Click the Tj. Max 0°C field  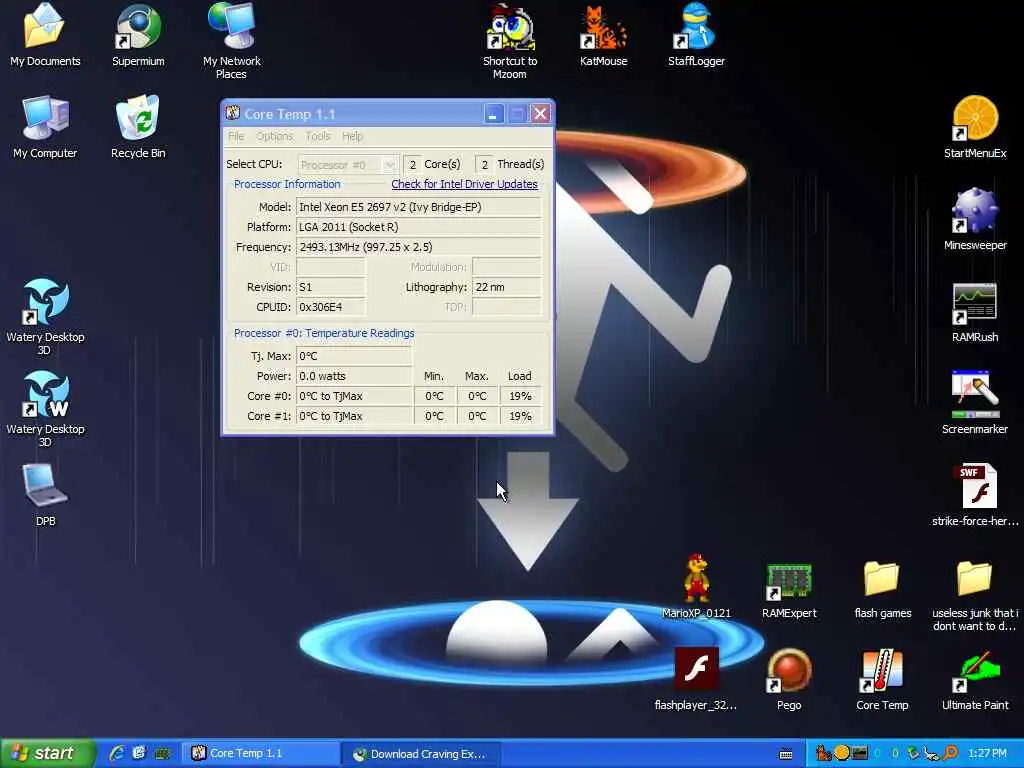coord(354,356)
